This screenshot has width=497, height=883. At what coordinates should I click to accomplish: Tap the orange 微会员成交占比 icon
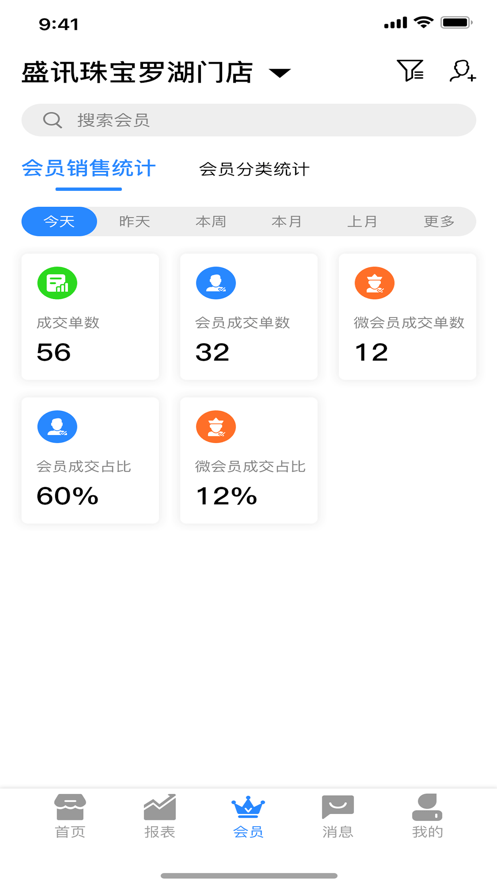(x=216, y=427)
